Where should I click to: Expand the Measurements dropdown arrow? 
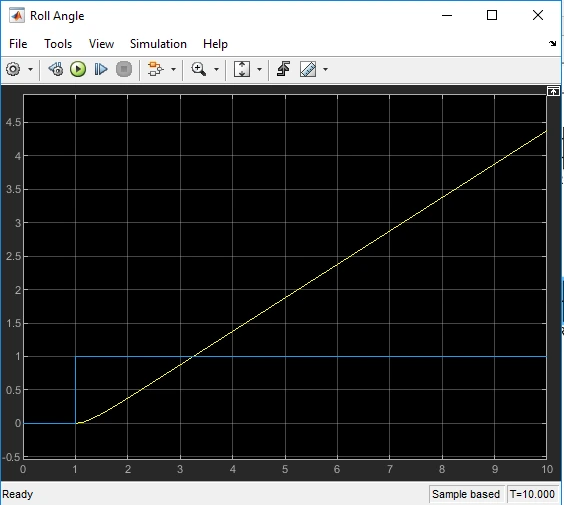click(326, 69)
